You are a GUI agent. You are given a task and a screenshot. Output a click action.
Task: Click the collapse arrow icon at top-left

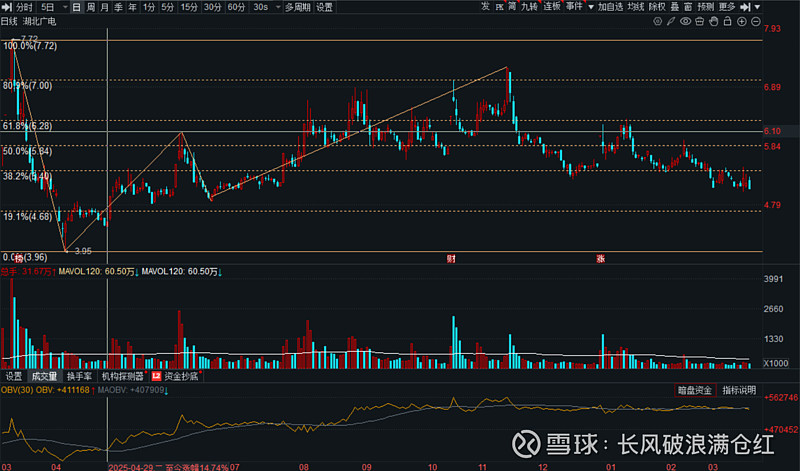click(x=9, y=6)
